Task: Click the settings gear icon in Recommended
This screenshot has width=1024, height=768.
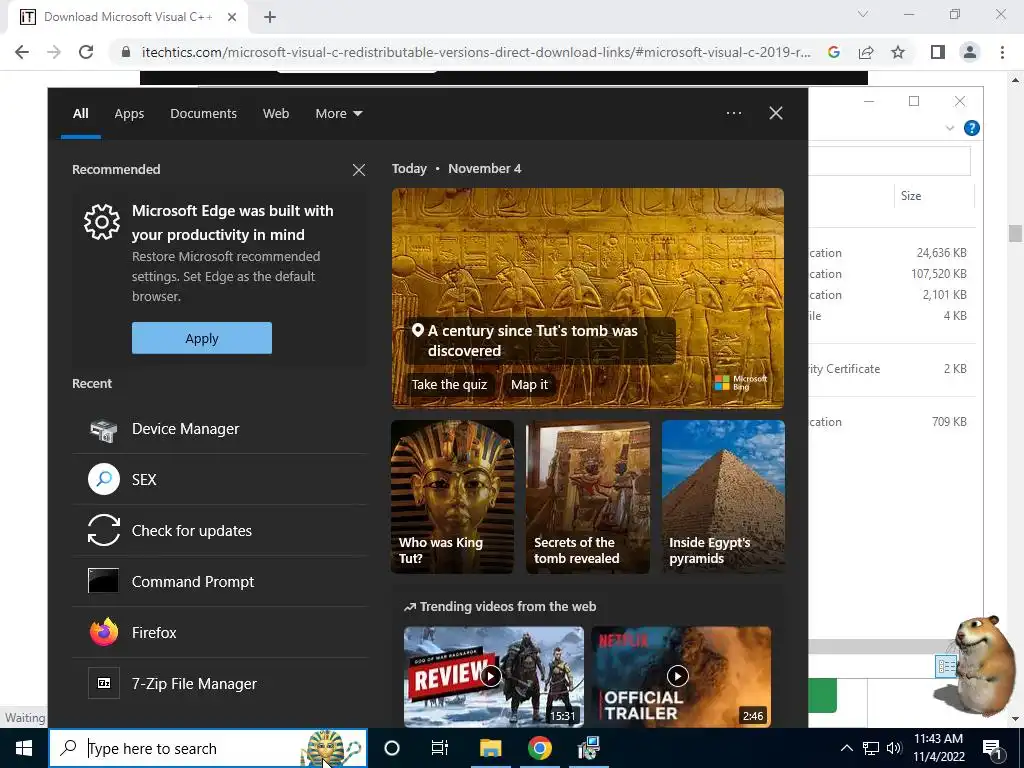Action: point(102,222)
